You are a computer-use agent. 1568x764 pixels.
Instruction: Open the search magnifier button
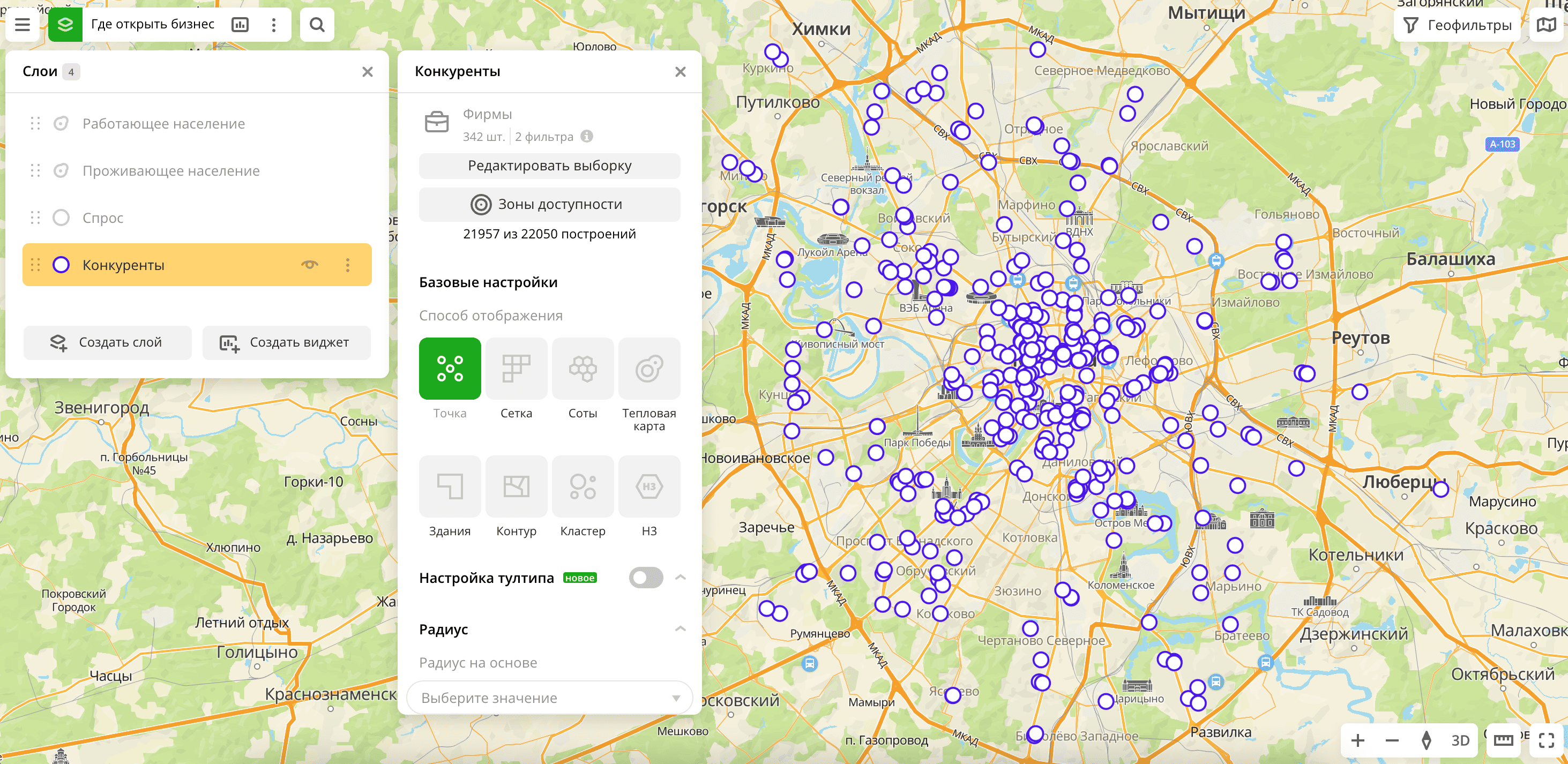click(x=317, y=25)
